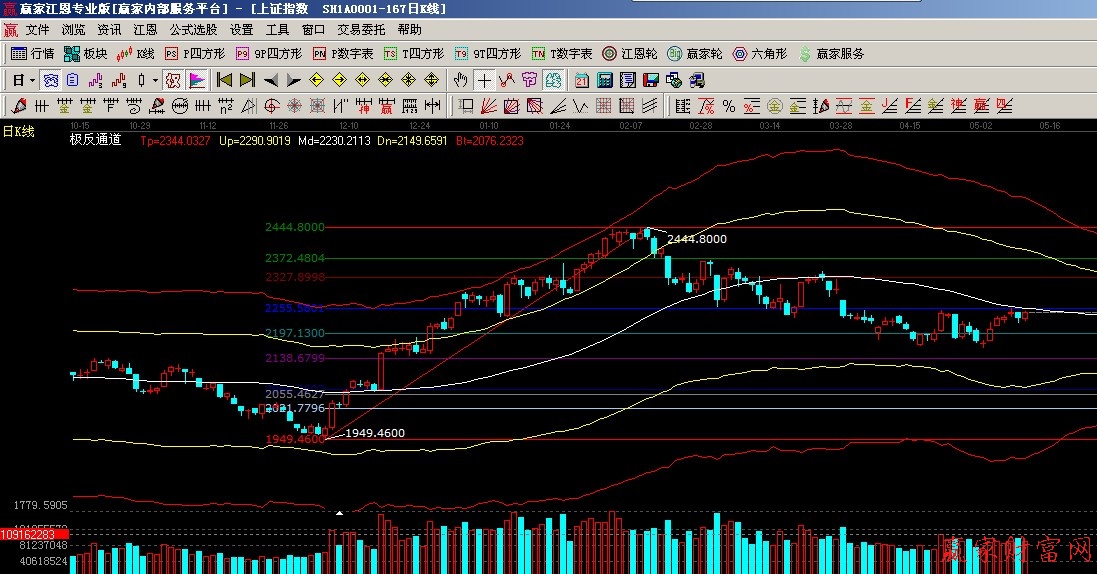Image resolution: width=1097 pixels, height=574 pixels.
Task: Click the 2444.8000 peak price label
Action: pyautogui.click(x=696, y=239)
